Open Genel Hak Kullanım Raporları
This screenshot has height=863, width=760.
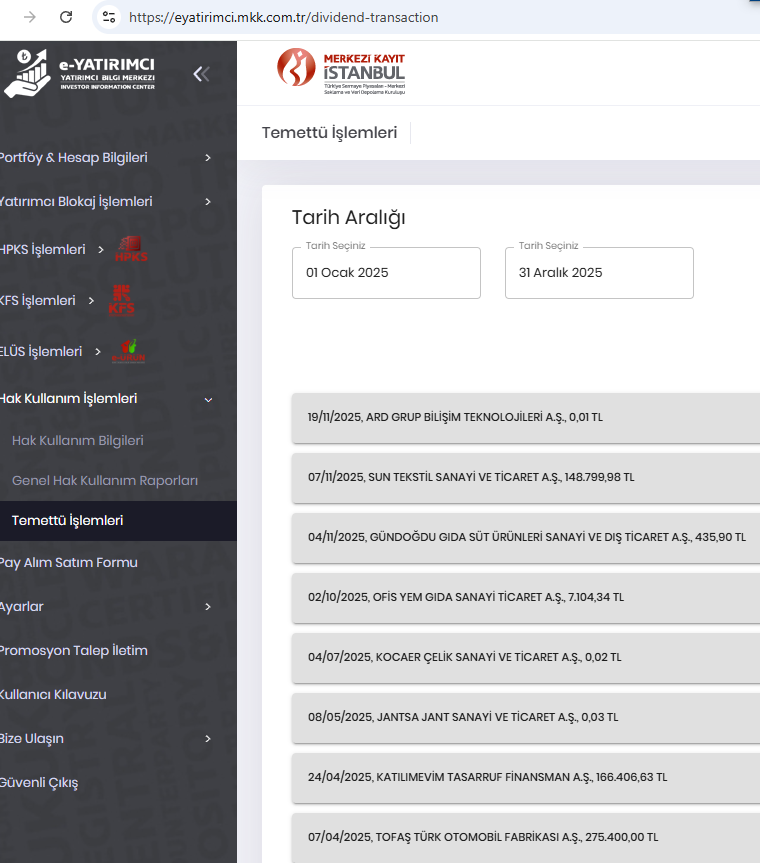click(x=105, y=480)
